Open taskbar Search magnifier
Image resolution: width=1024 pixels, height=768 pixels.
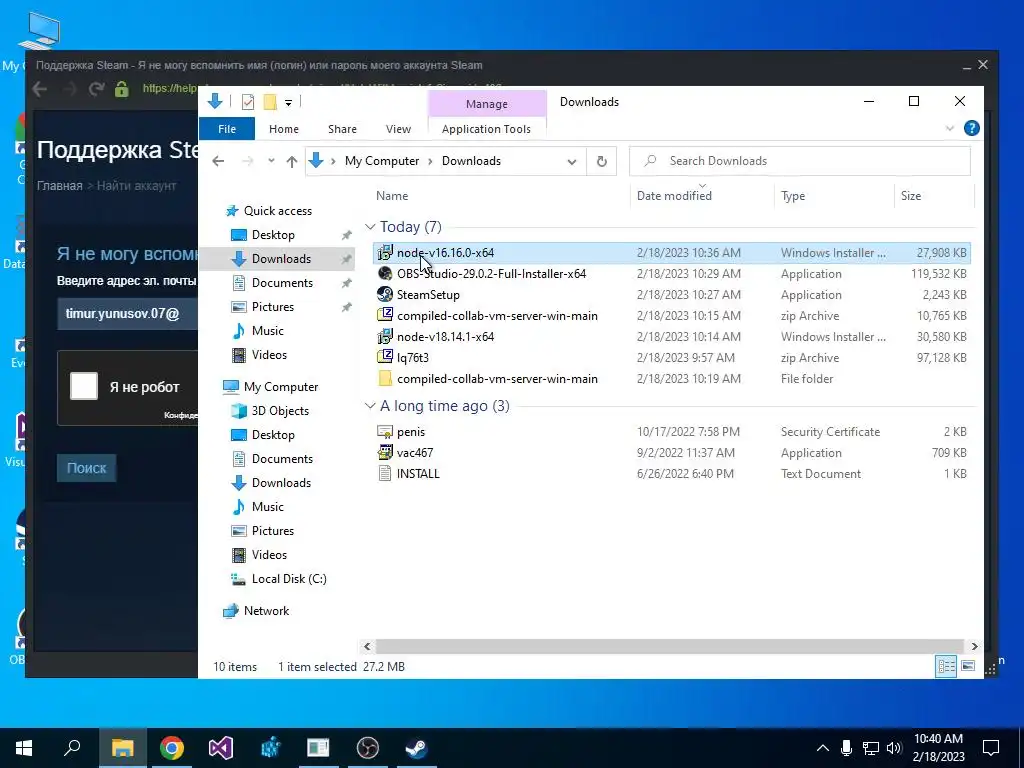click(x=72, y=748)
